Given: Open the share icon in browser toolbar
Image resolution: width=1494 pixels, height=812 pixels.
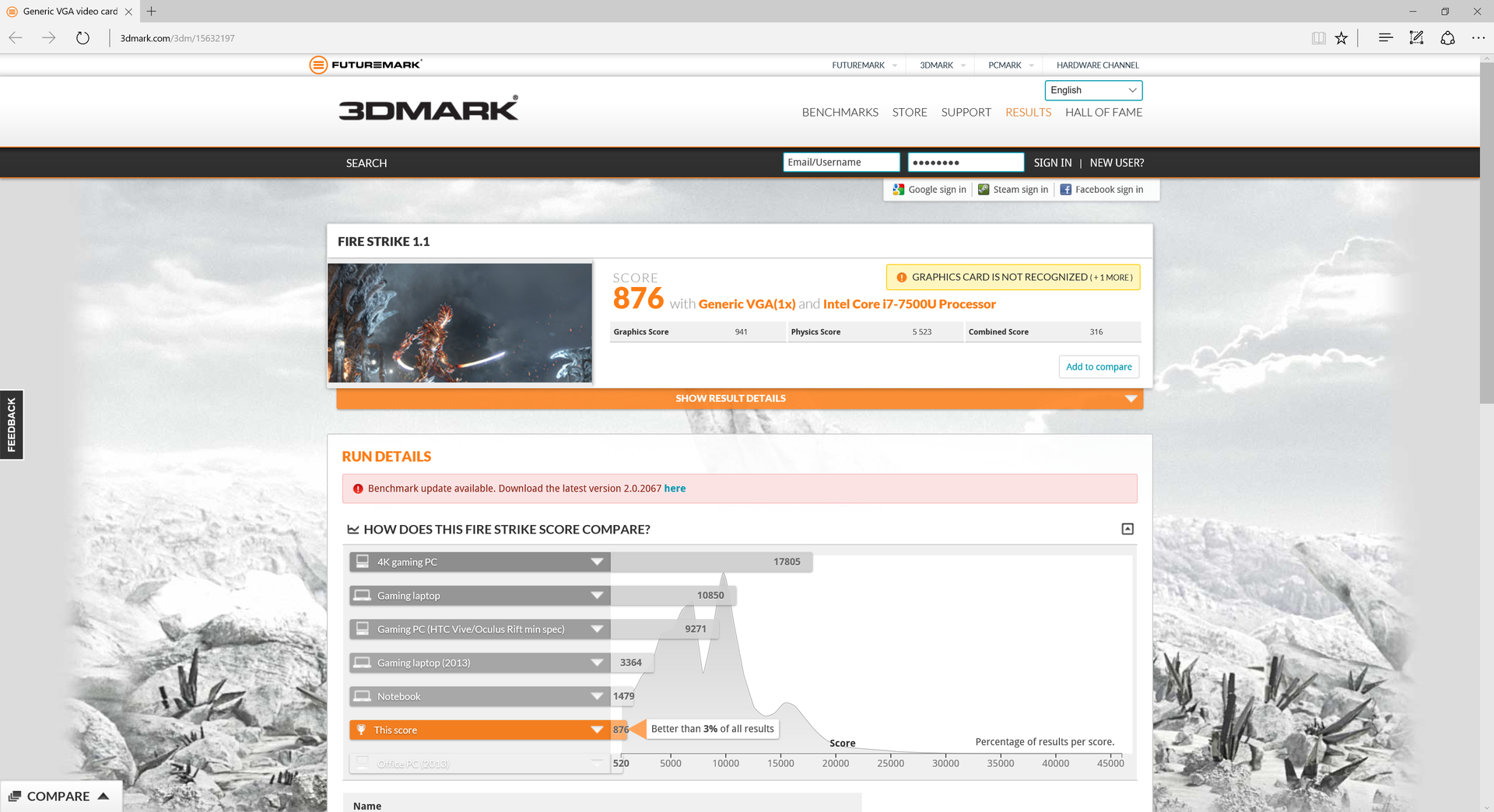Looking at the screenshot, I should coord(1447,37).
